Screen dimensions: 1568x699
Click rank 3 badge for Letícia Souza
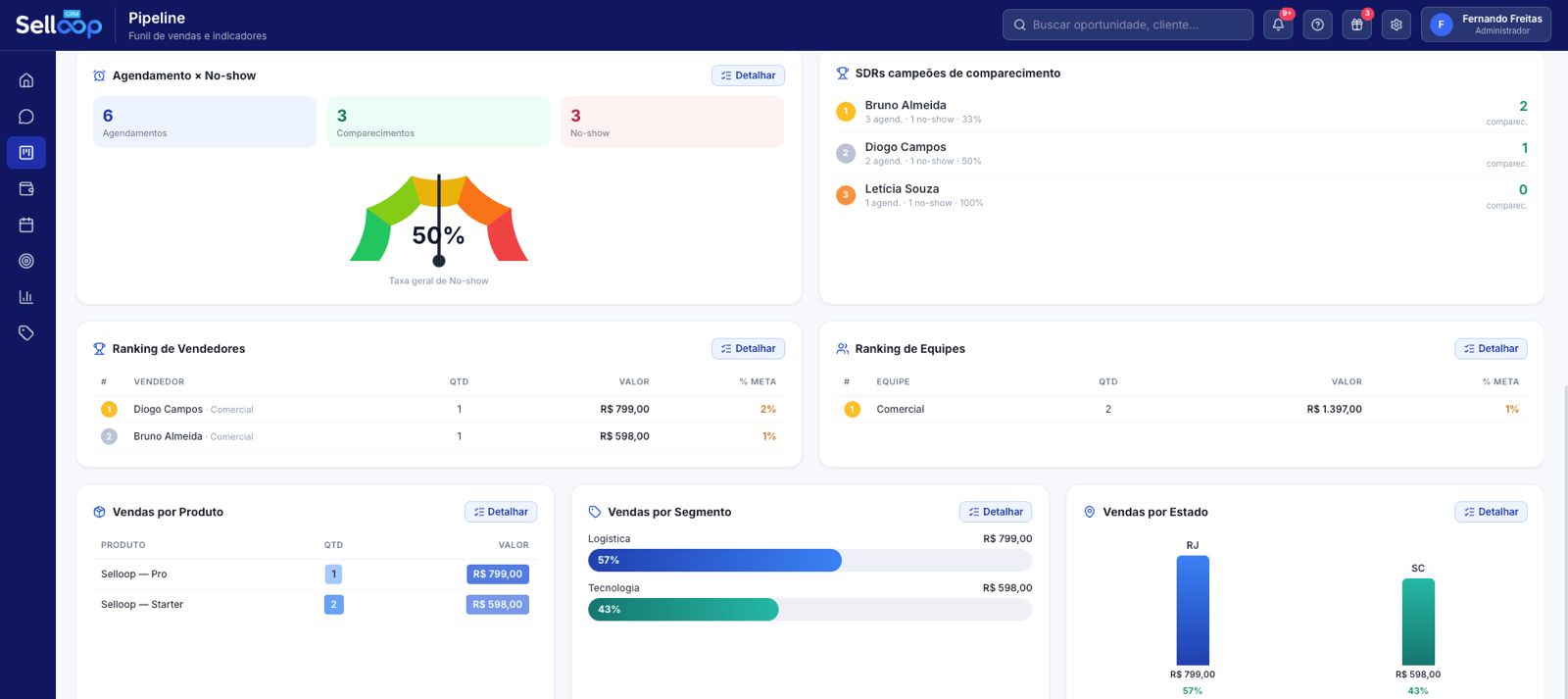tap(846, 195)
